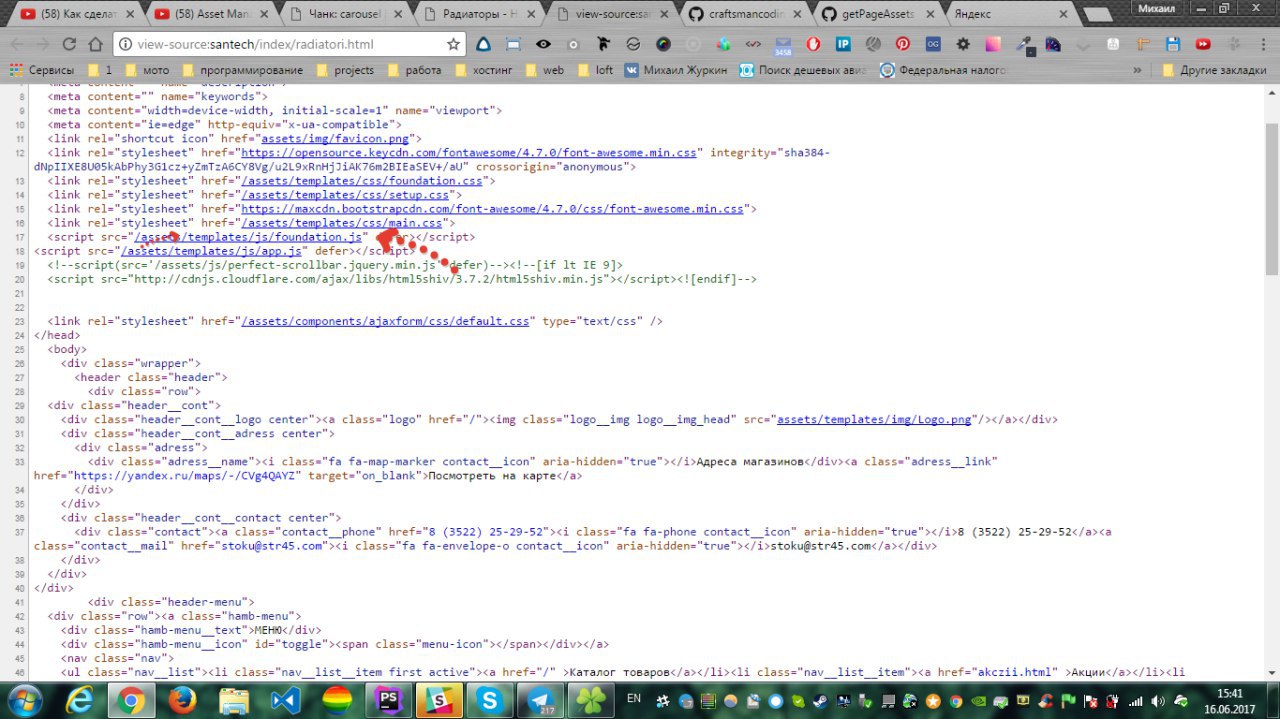The image size is (1280, 719).
Task: Open the IP address extension icon
Action: point(843,44)
